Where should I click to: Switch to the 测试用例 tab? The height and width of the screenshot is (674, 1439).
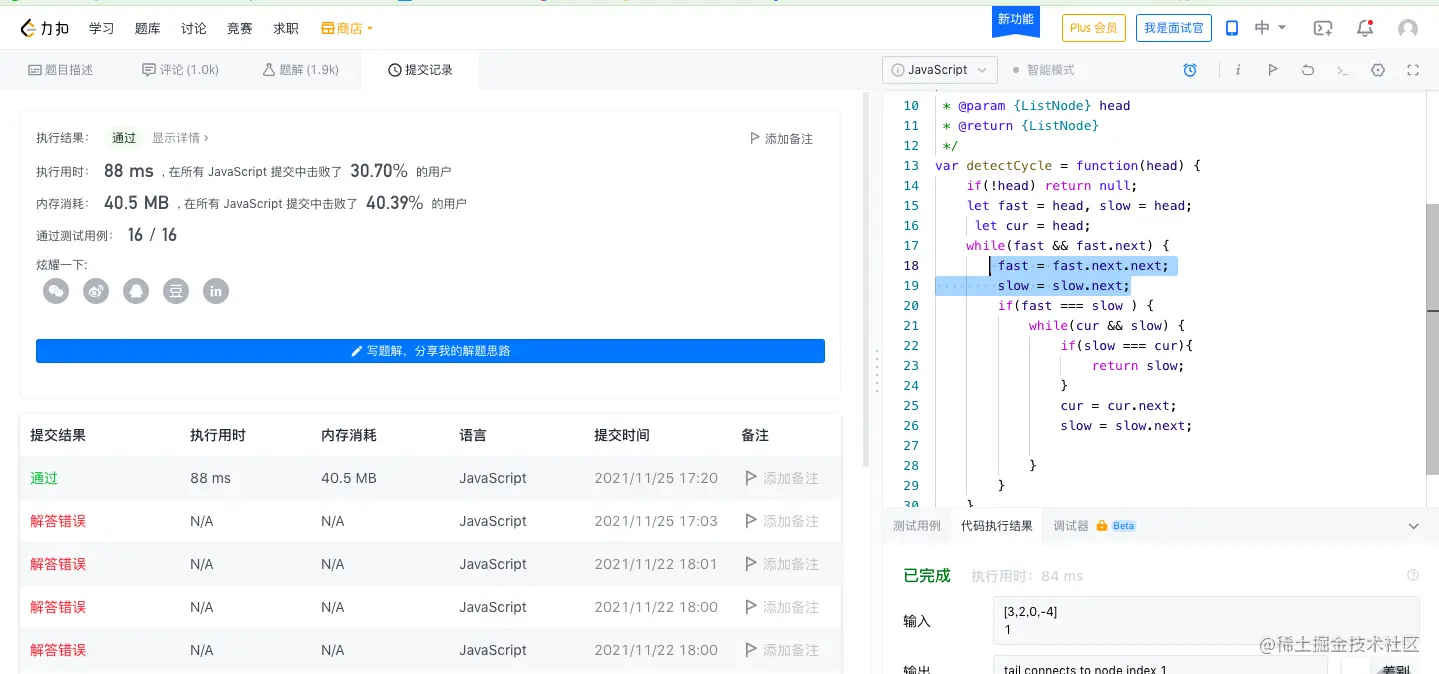(917, 526)
